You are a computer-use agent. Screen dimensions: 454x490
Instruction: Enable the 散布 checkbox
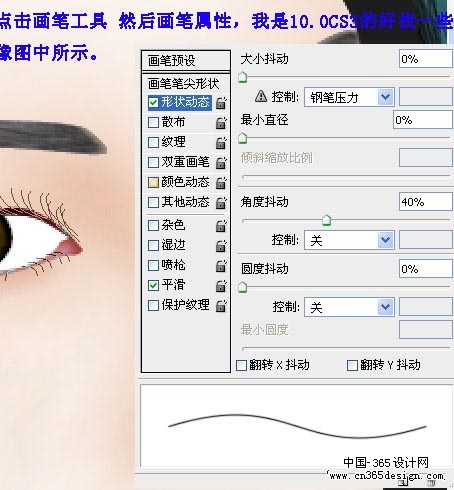click(x=153, y=122)
